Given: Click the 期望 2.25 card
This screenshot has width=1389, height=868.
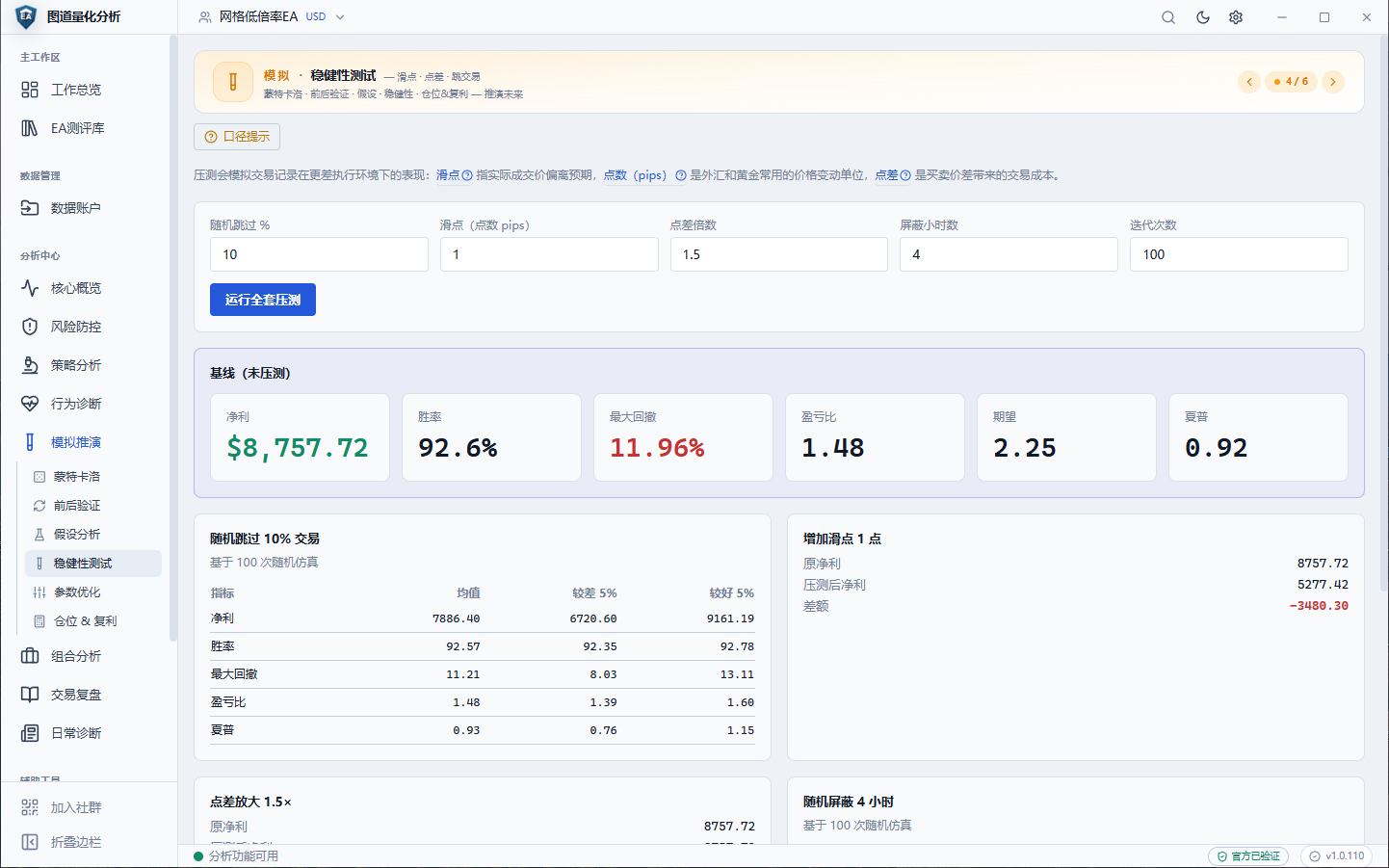Looking at the screenshot, I should (1066, 437).
